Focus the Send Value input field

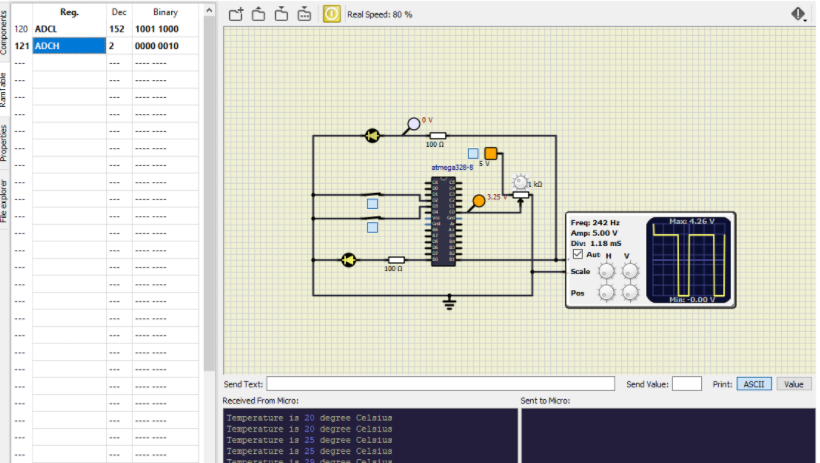pyautogui.click(x=687, y=384)
